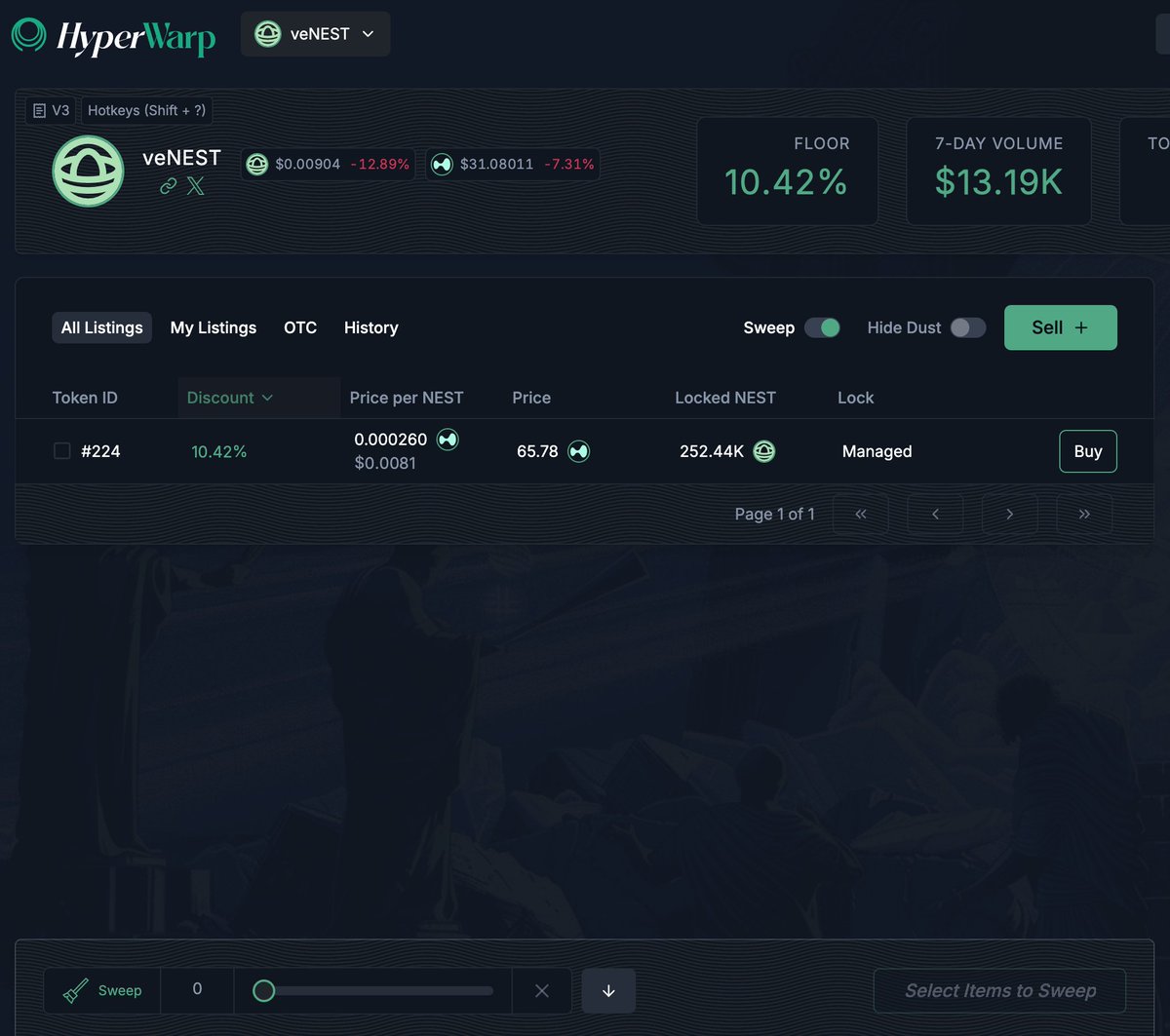Image resolution: width=1170 pixels, height=1036 pixels.
Task: Open the History tab
Action: (x=371, y=327)
